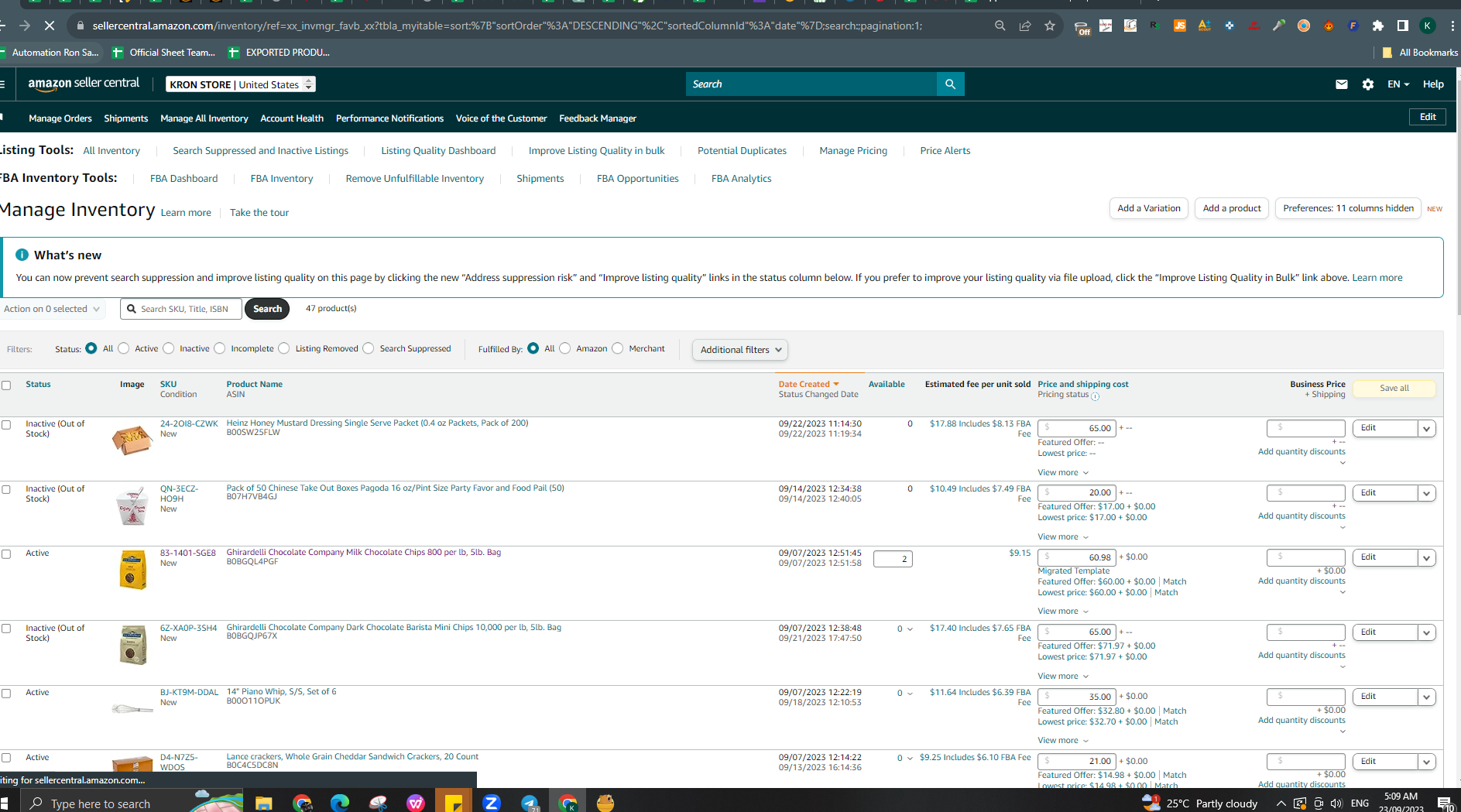Viewport: 1461px width, 812px height.
Task: Go to FBA Dashboard tool
Action: point(183,179)
